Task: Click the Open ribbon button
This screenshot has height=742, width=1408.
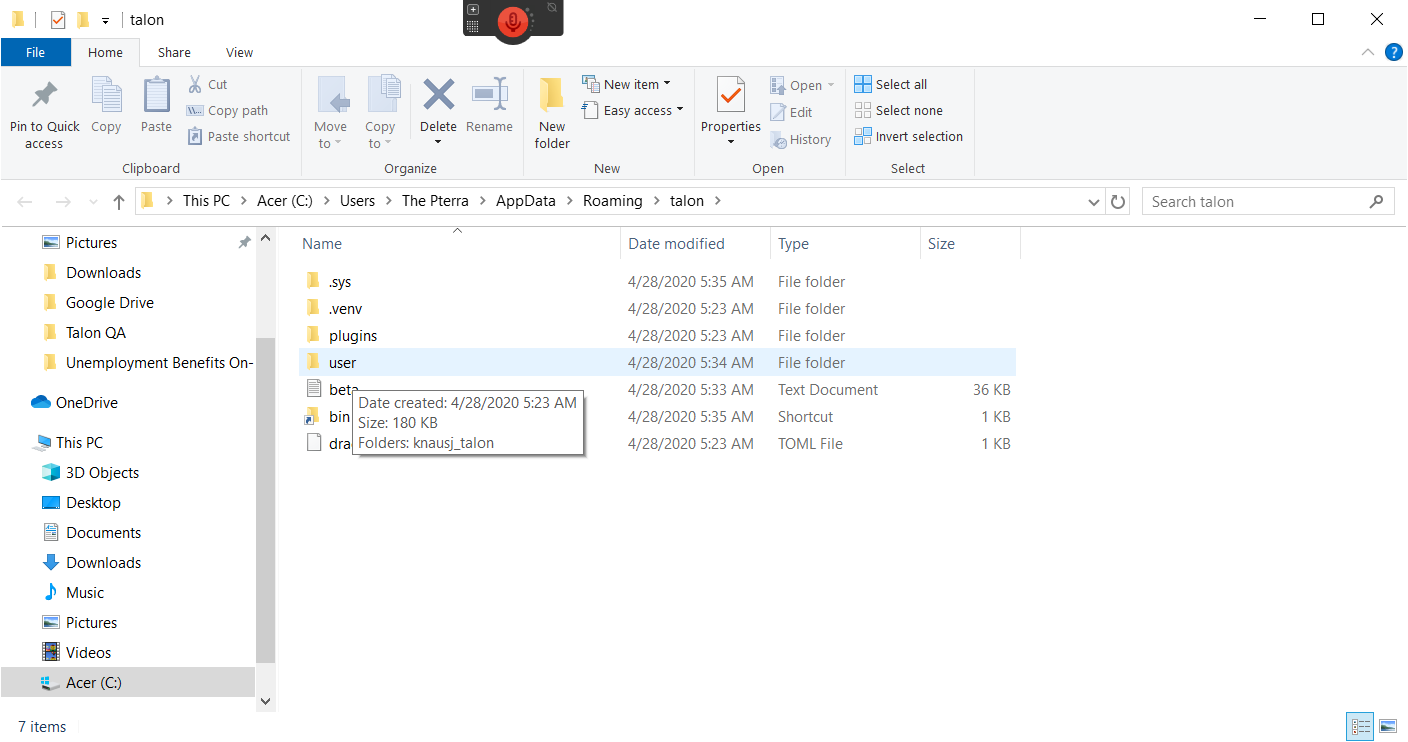Action: (x=802, y=86)
